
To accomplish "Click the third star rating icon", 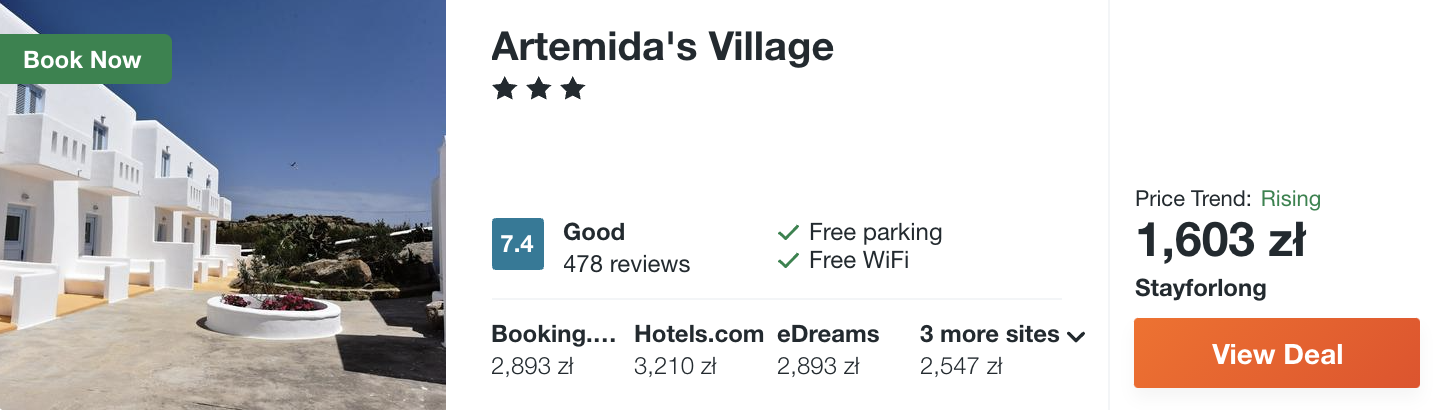I will coord(572,90).
